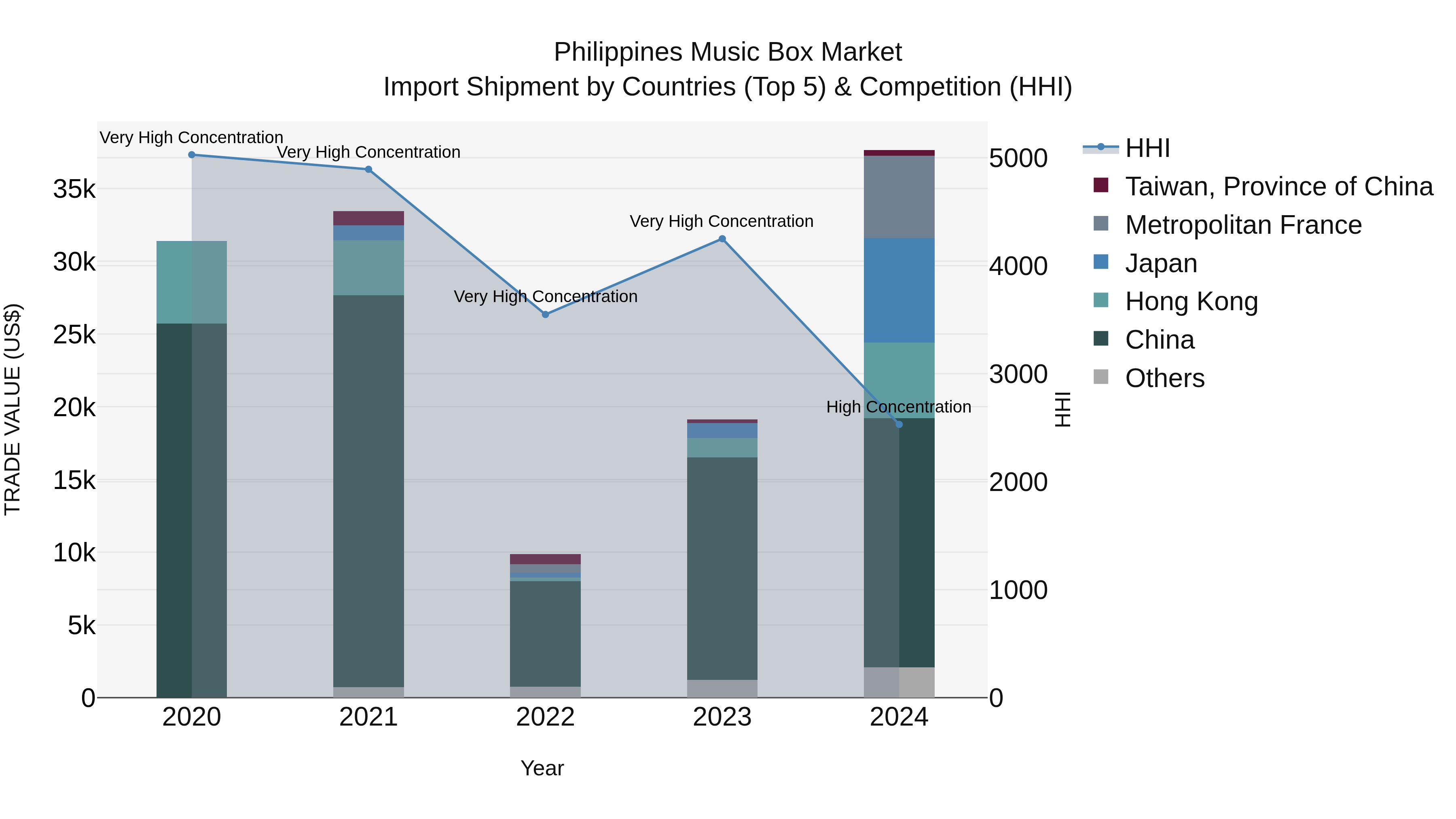This screenshot has width=1456, height=819.
Task: Click the 5000 HHI axis tick
Action: pos(1018,158)
